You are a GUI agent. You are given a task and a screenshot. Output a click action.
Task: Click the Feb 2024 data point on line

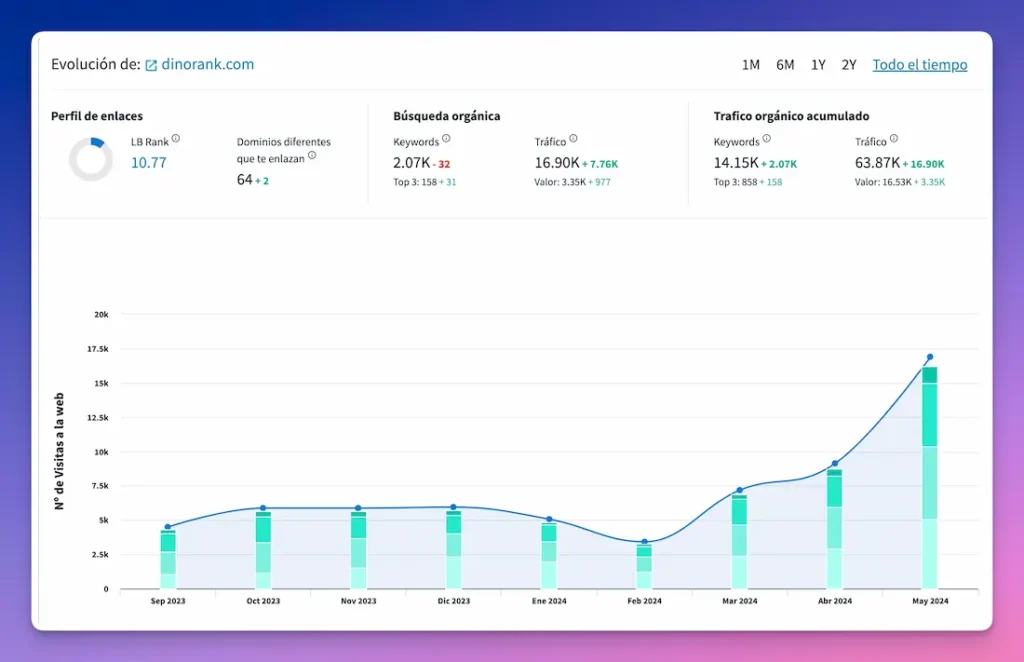click(x=644, y=542)
